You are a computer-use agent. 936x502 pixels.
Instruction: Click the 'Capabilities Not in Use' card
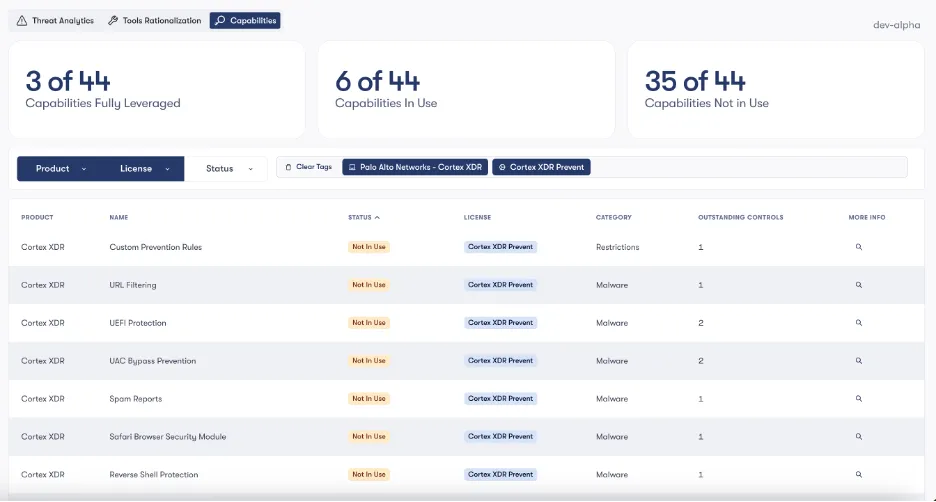(776, 90)
